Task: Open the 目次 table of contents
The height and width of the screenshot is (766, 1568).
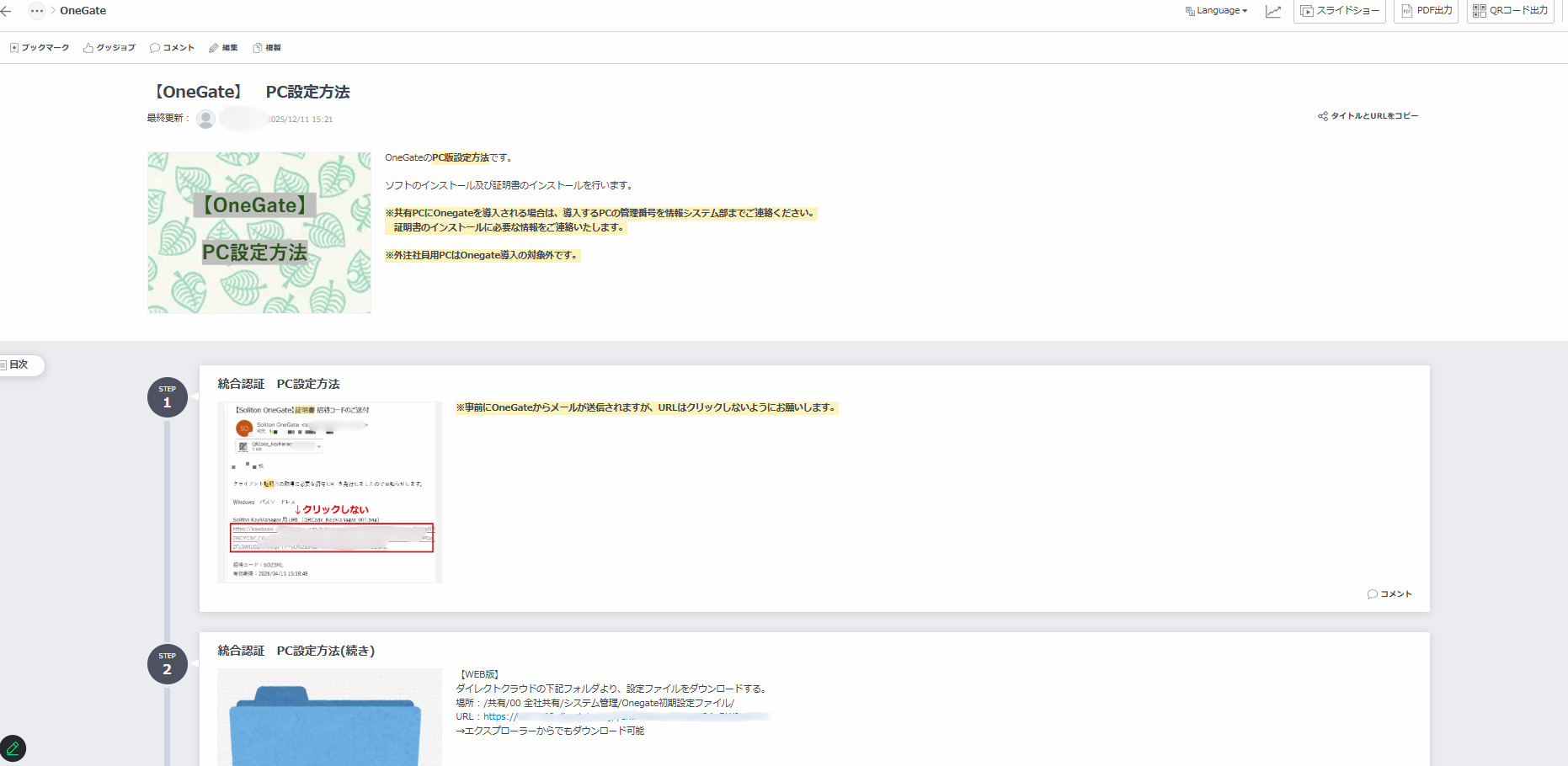Action: 19,364
